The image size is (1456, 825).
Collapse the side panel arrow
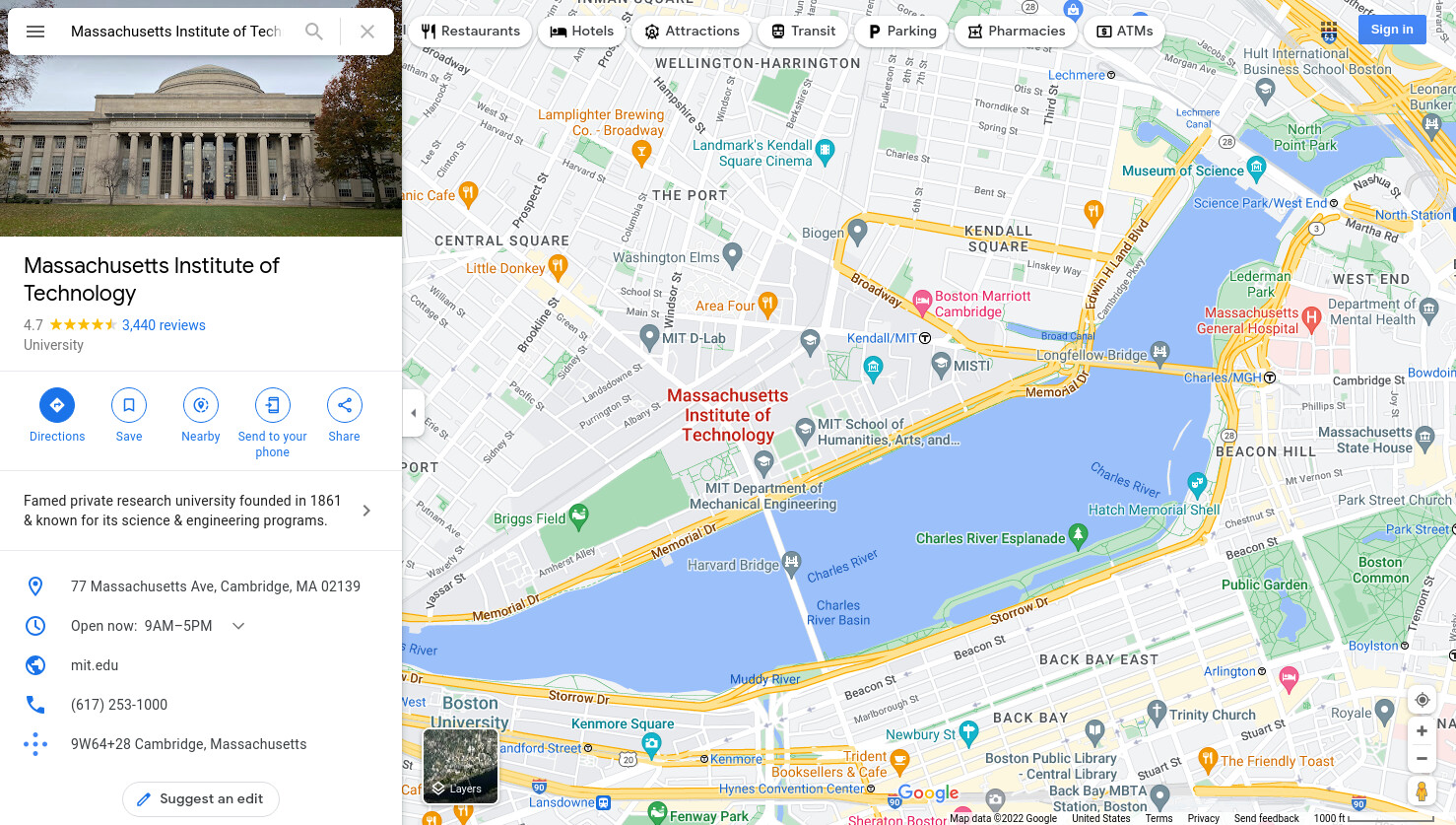point(414,413)
